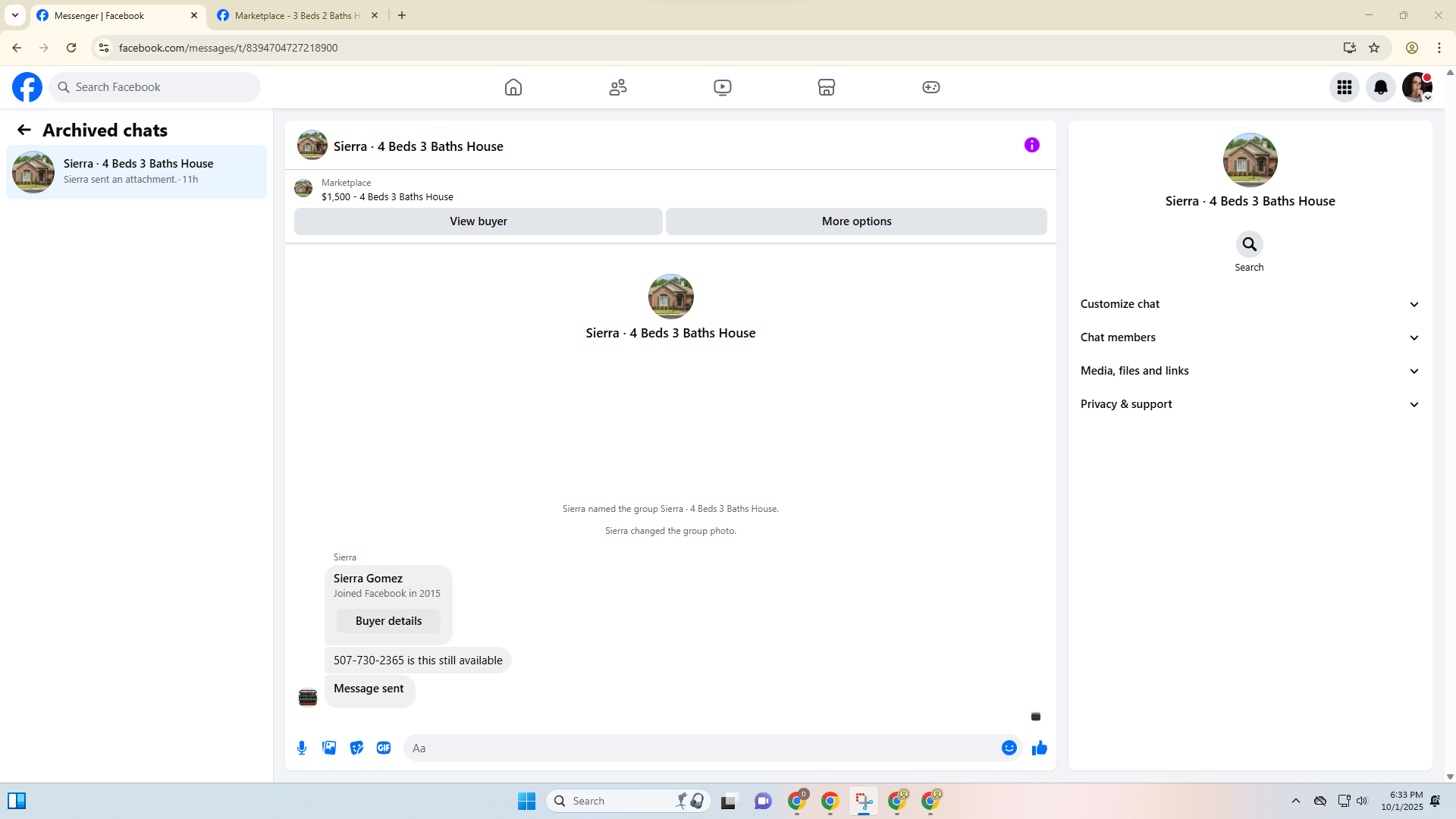Click the Search magnifier in chat details
The width and height of the screenshot is (1456, 819).
click(x=1249, y=244)
